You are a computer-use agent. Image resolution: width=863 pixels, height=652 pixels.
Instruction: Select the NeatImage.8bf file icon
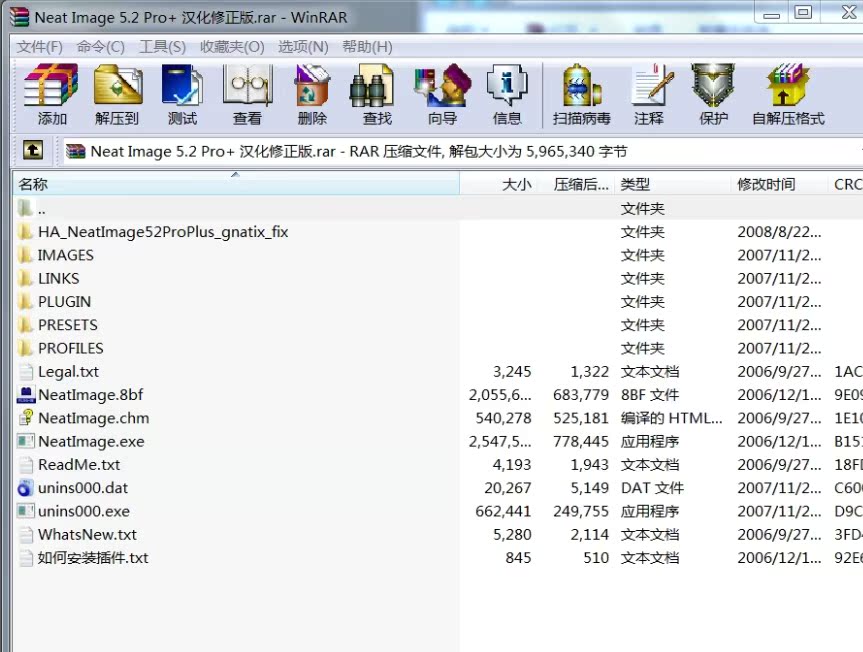coord(25,395)
